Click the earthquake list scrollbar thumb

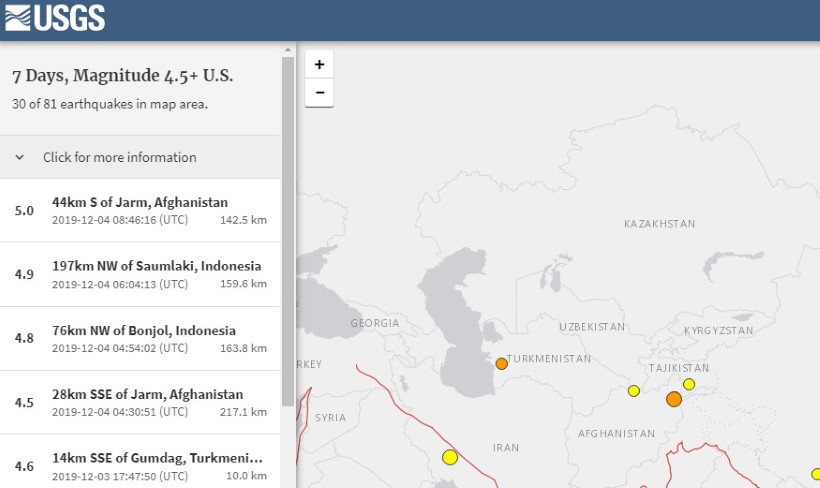288,230
